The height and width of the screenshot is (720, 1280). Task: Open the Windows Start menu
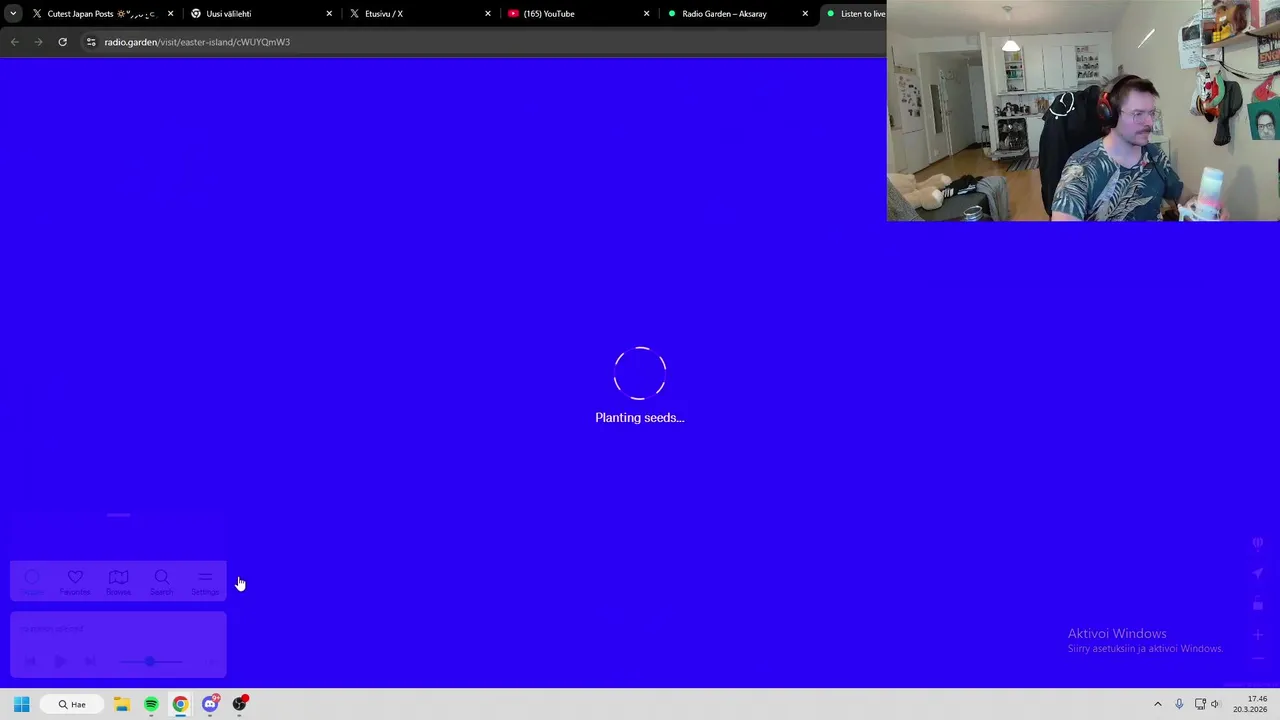(x=21, y=704)
